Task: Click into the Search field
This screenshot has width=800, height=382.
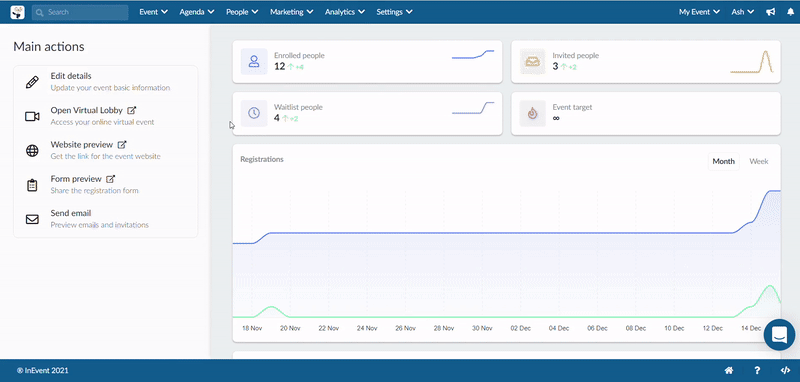Action: (x=80, y=13)
